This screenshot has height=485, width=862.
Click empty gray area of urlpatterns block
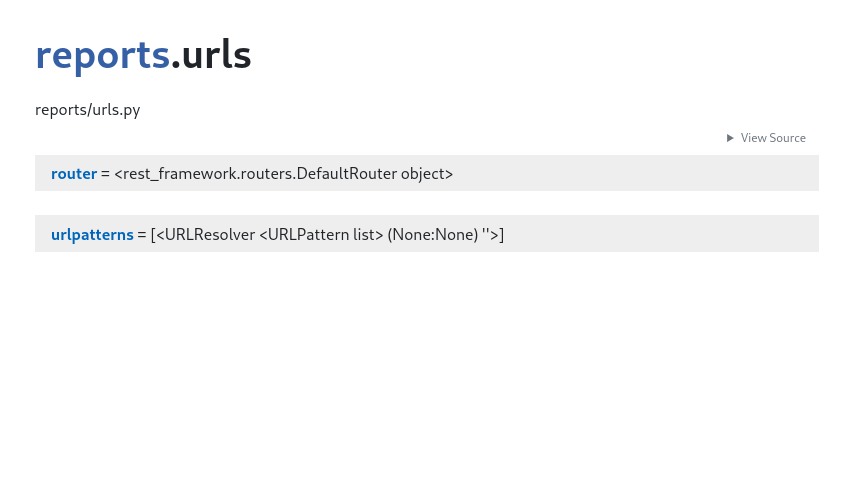(660, 234)
